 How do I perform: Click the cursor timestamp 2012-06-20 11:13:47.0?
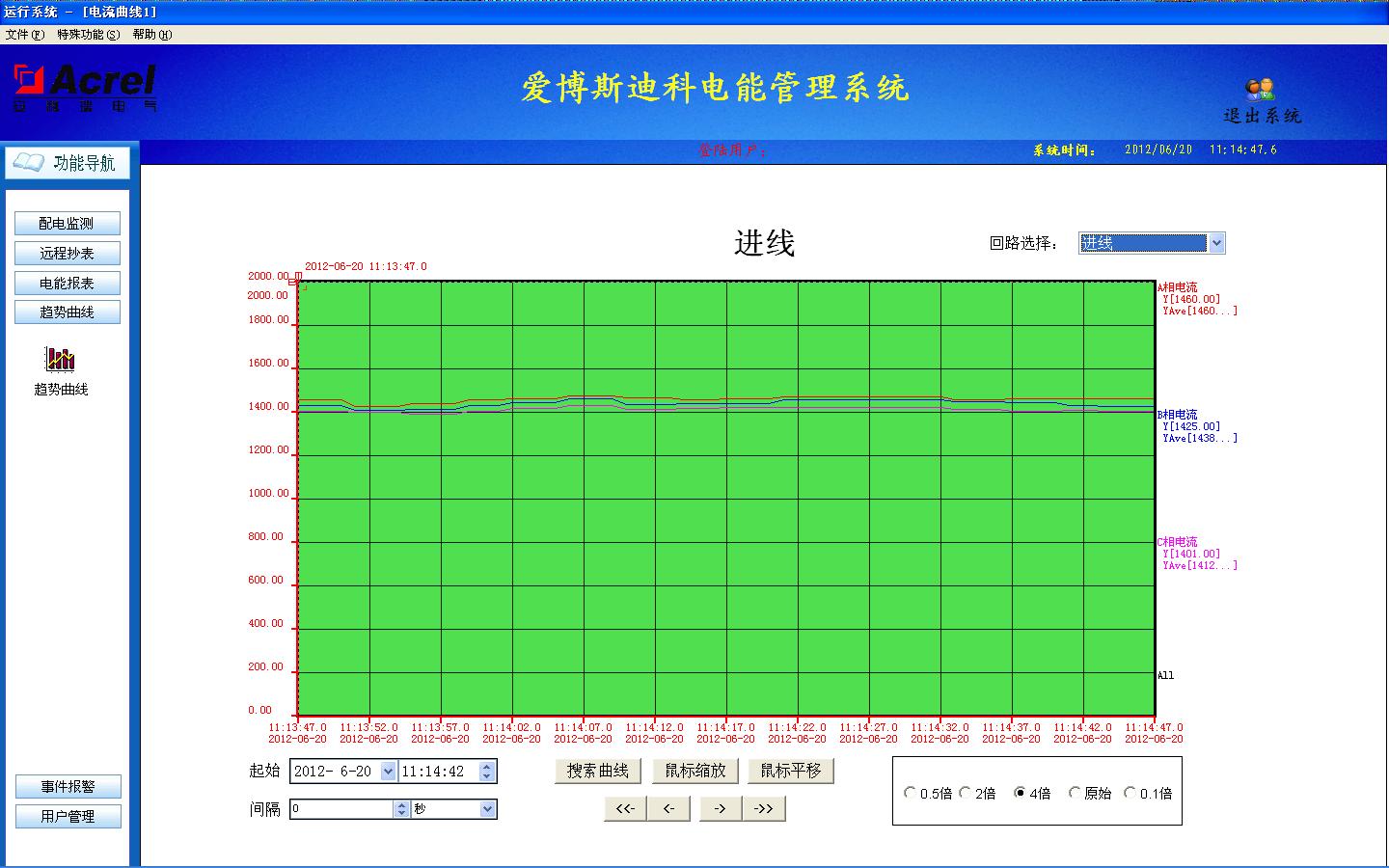coord(366,267)
